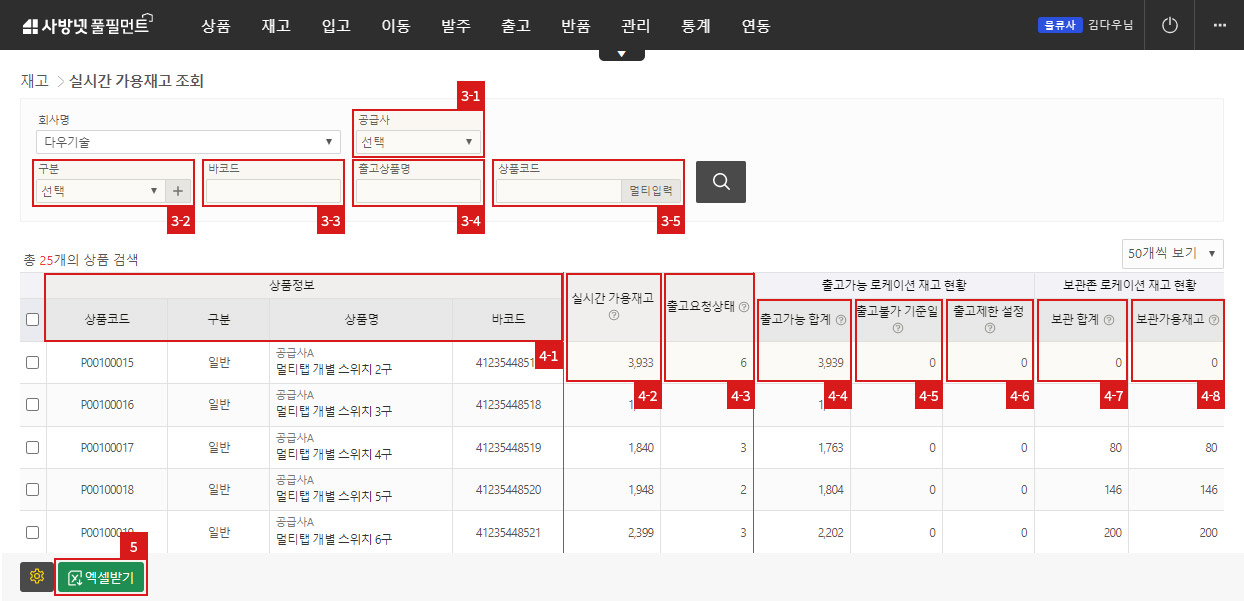Click the help icon beside 출고요청상태
The width and height of the screenshot is (1244, 601).
click(x=743, y=307)
